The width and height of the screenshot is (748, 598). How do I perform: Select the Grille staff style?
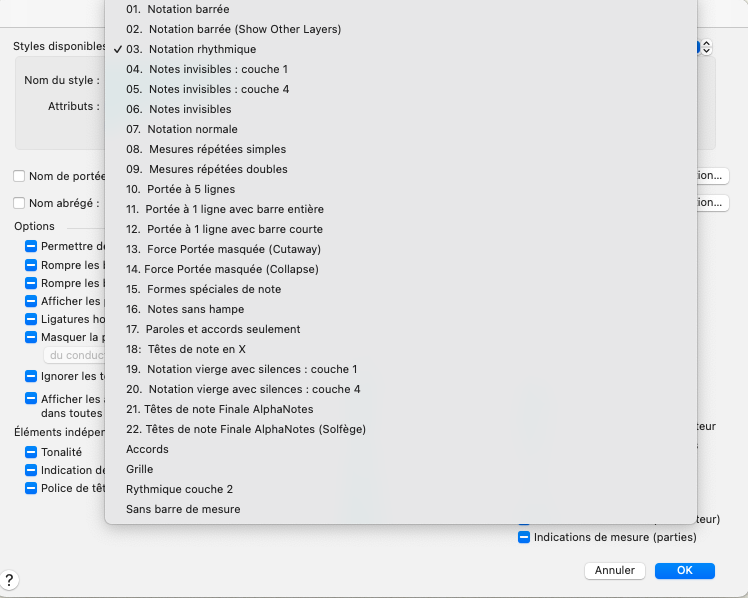pos(140,469)
